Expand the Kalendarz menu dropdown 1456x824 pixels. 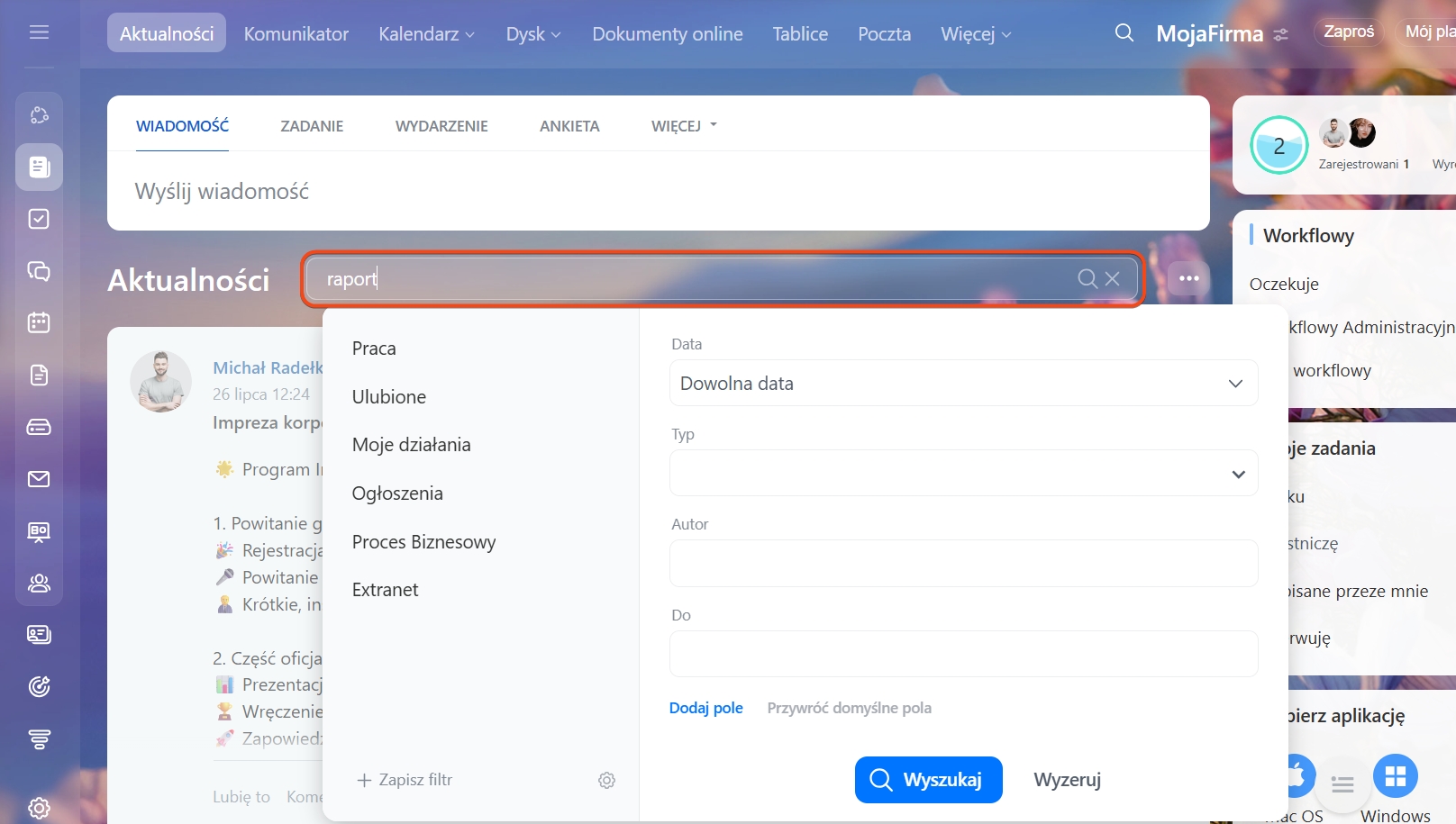[x=426, y=34]
